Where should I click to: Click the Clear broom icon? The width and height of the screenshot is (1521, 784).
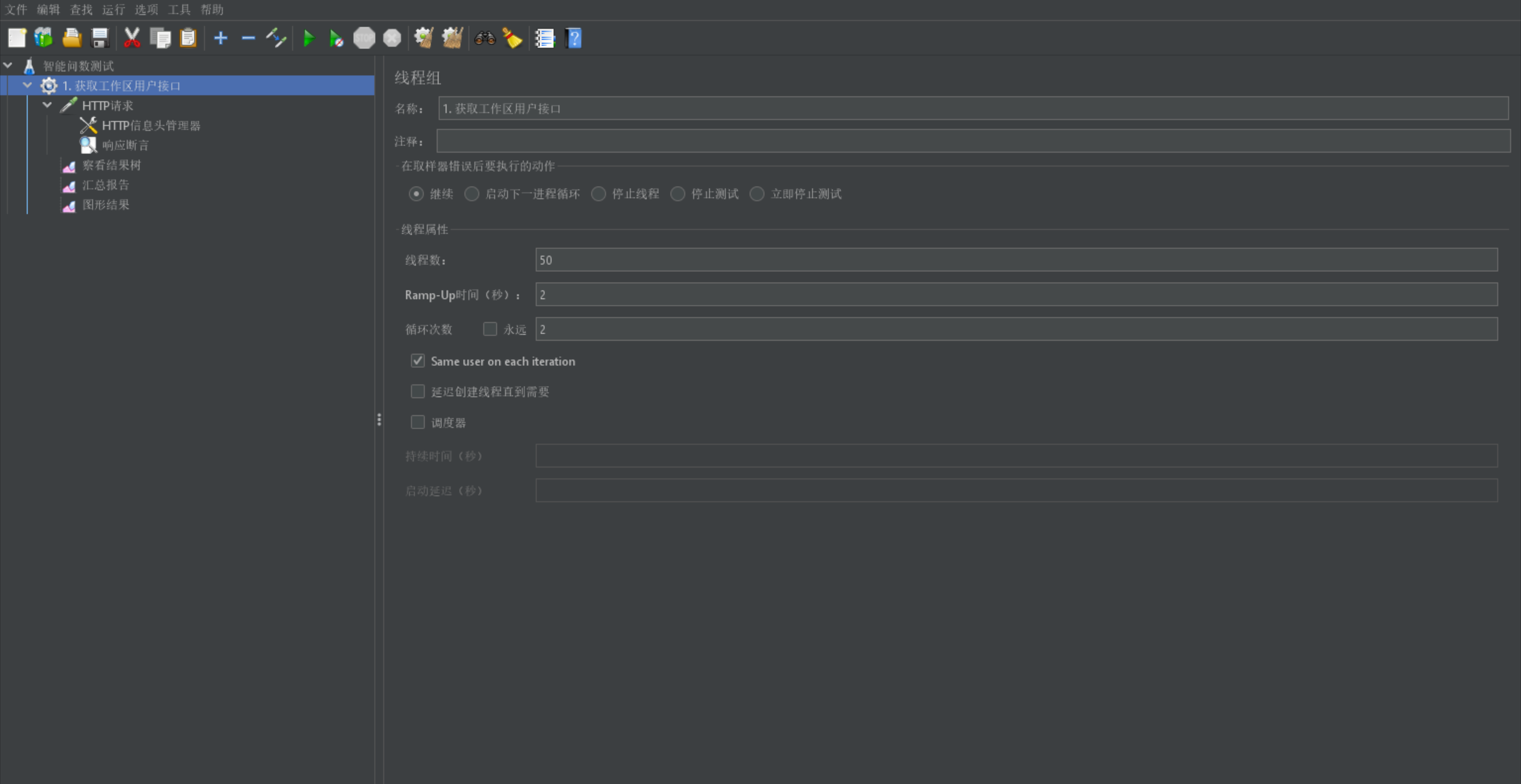(x=424, y=38)
